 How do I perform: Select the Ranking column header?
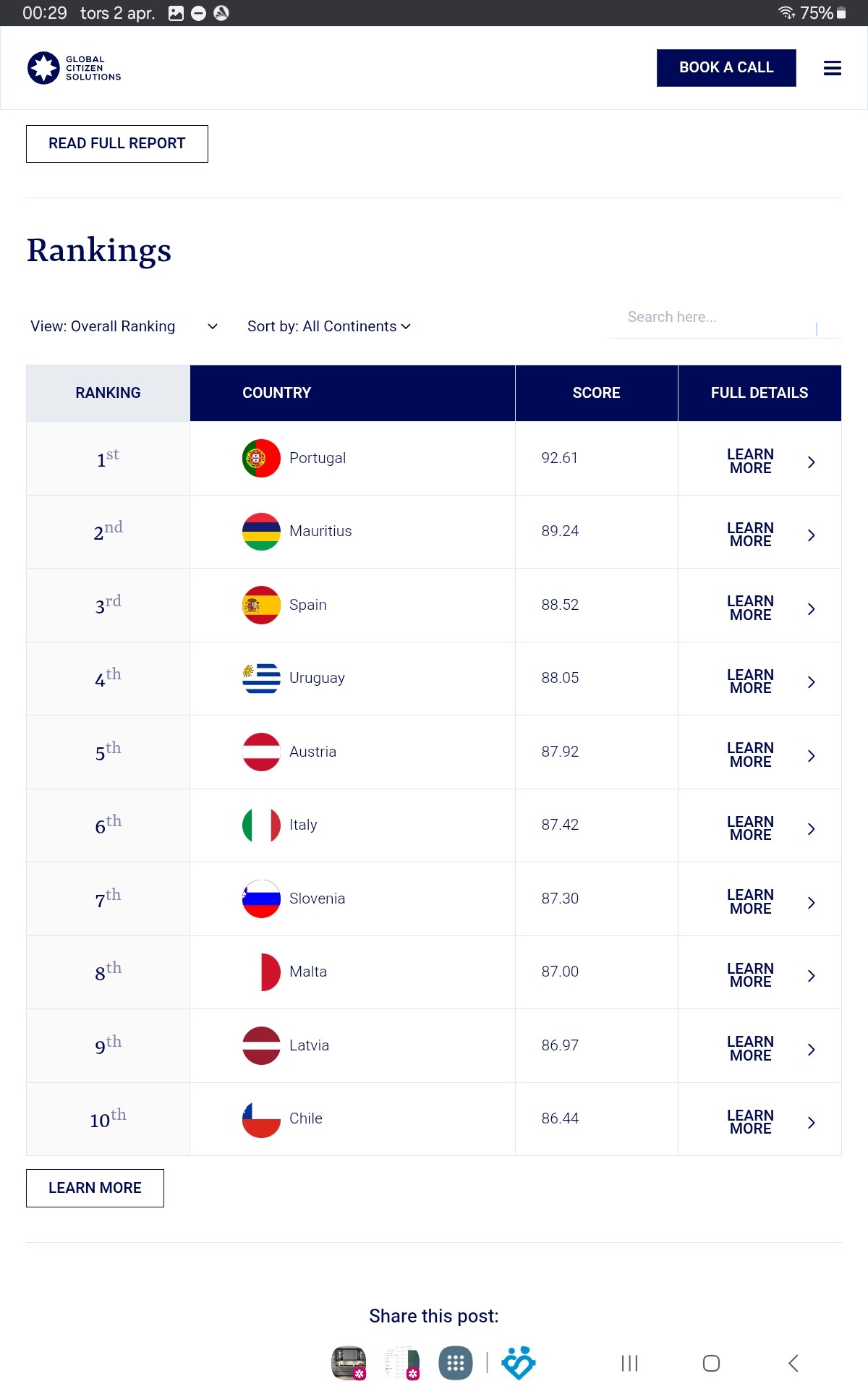click(x=109, y=393)
